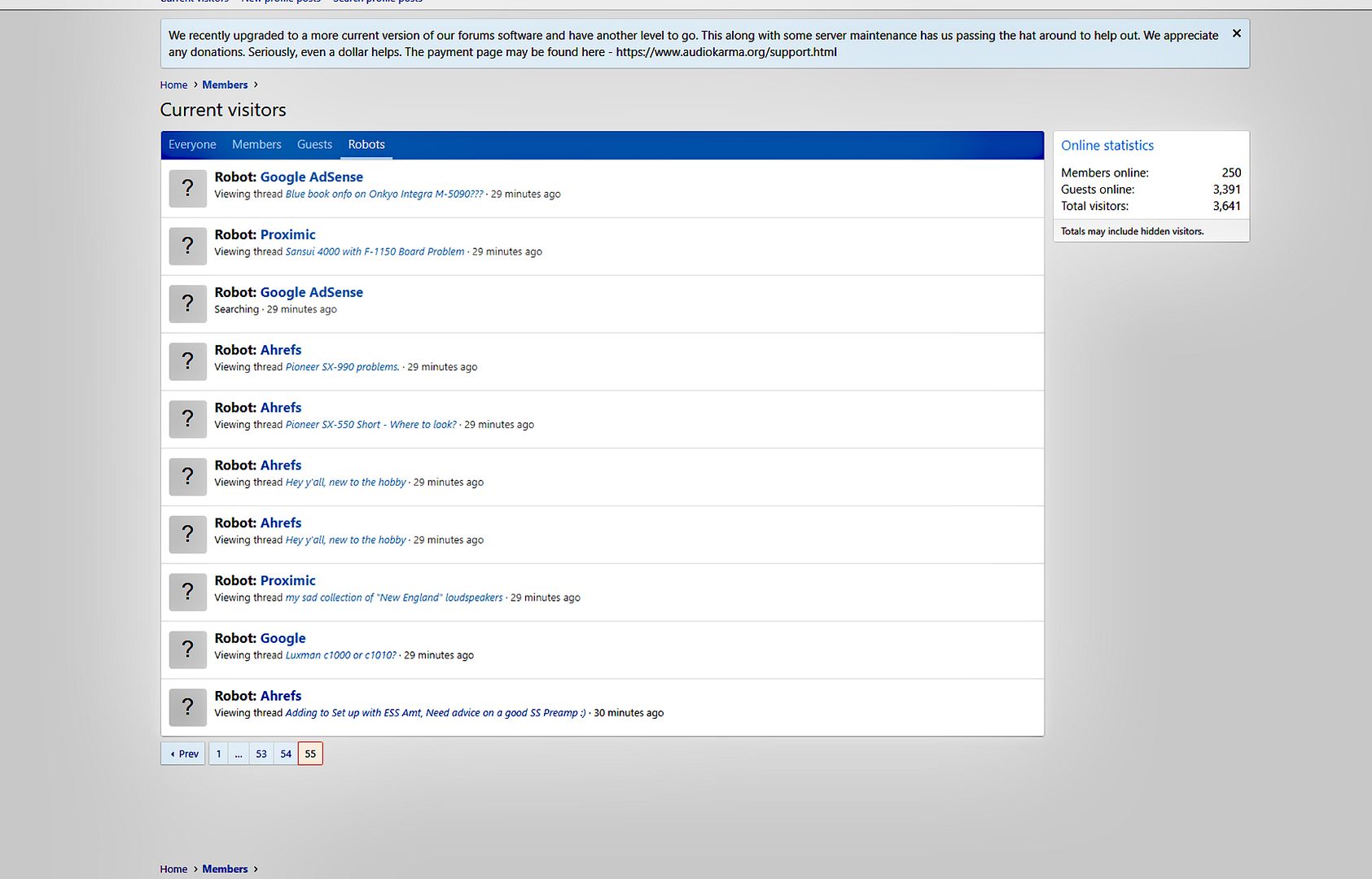The image size is (1372, 879).
Task: Click the 'Searching' status text
Action: coord(236,309)
